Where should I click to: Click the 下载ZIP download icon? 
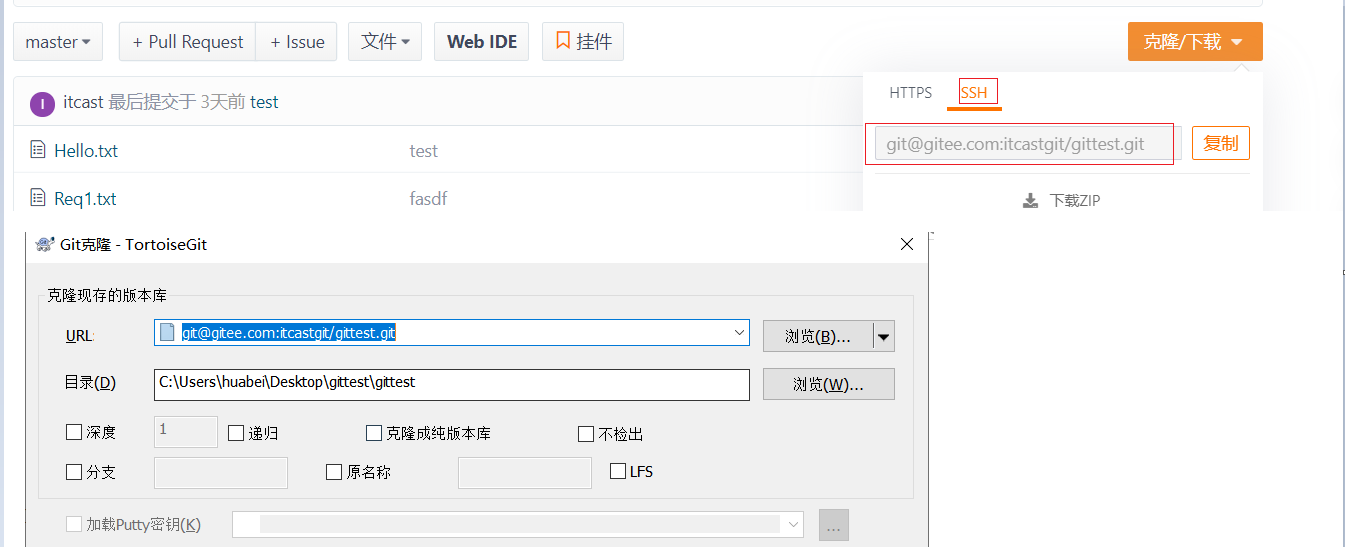(1030, 201)
